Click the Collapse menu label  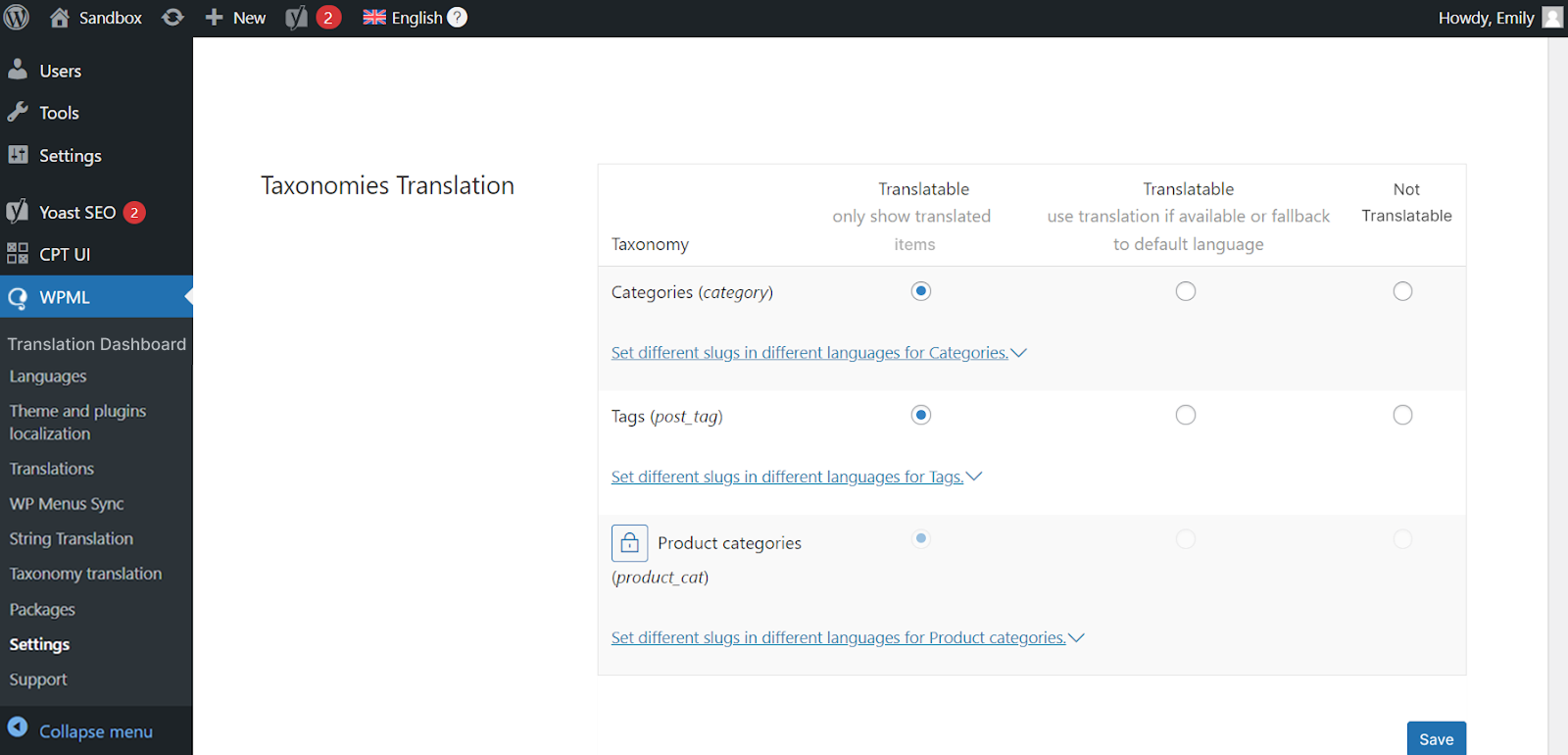coord(96,731)
